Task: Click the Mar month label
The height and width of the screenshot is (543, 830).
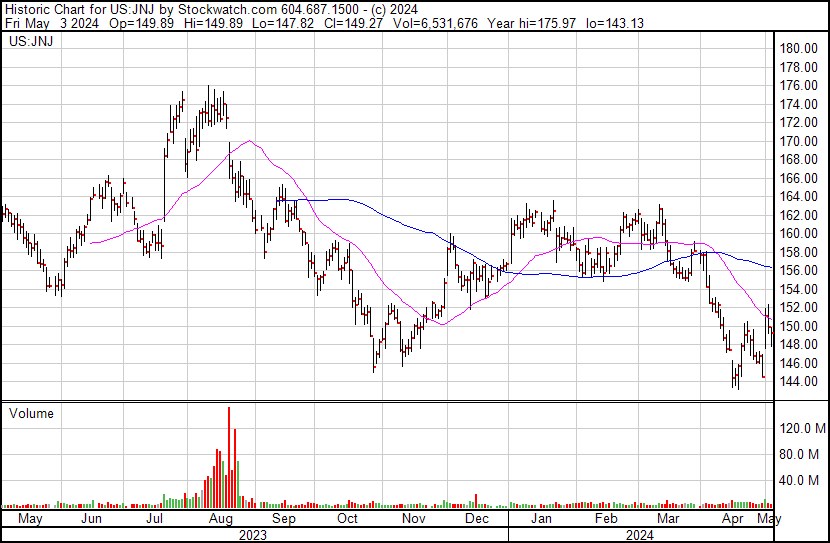Action: tap(668, 519)
